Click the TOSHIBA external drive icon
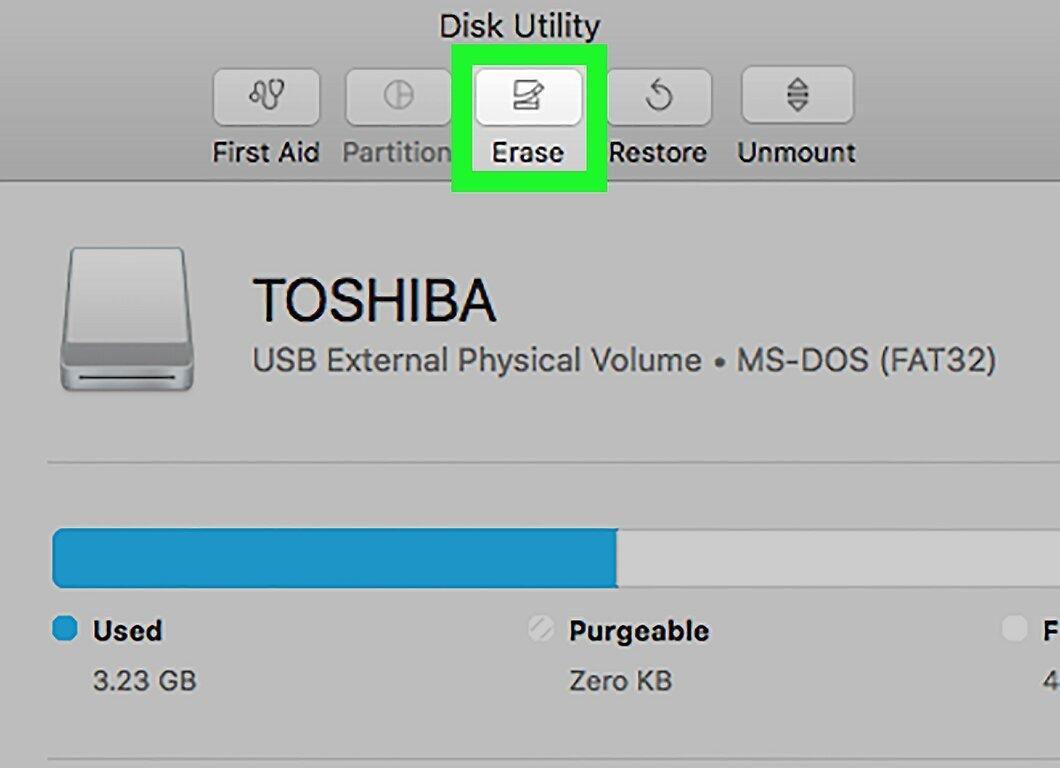Image resolution: width=1060 pixels, height=768 pixels. pyautogui.click(x=127, y=319)
